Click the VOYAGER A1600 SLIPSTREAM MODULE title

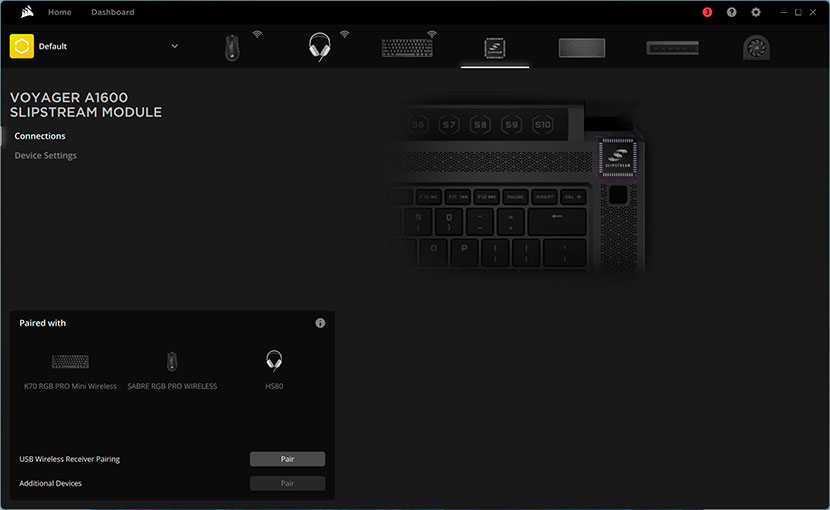coord(86,105)
